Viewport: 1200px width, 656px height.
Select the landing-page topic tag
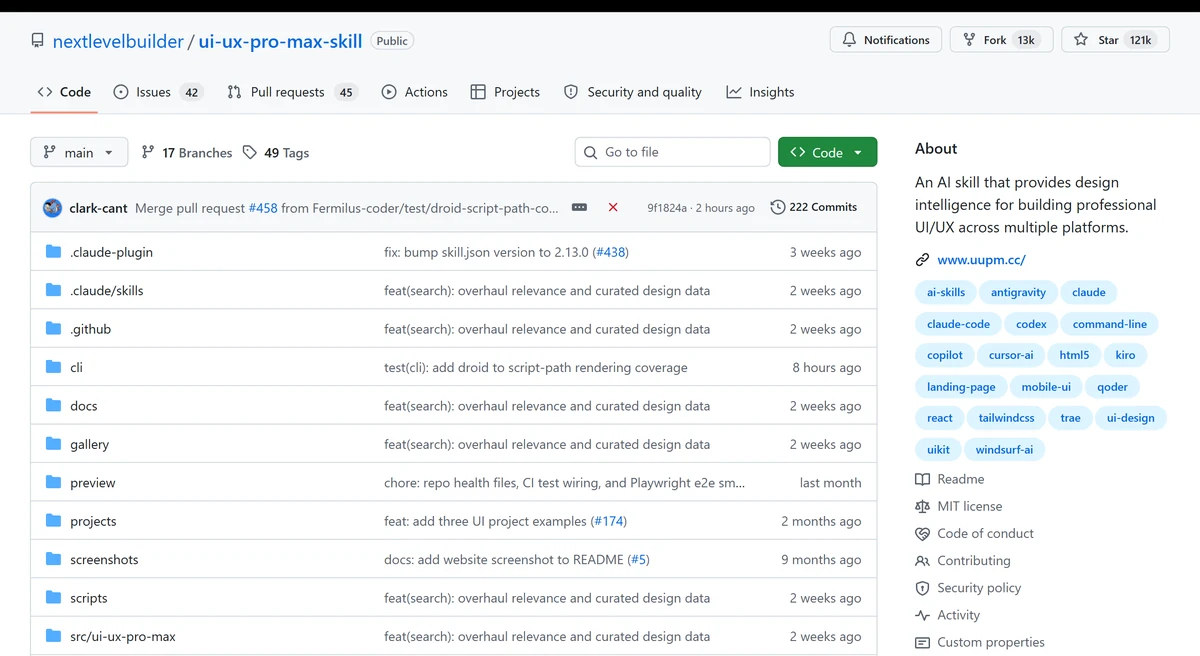click(961, 387)
